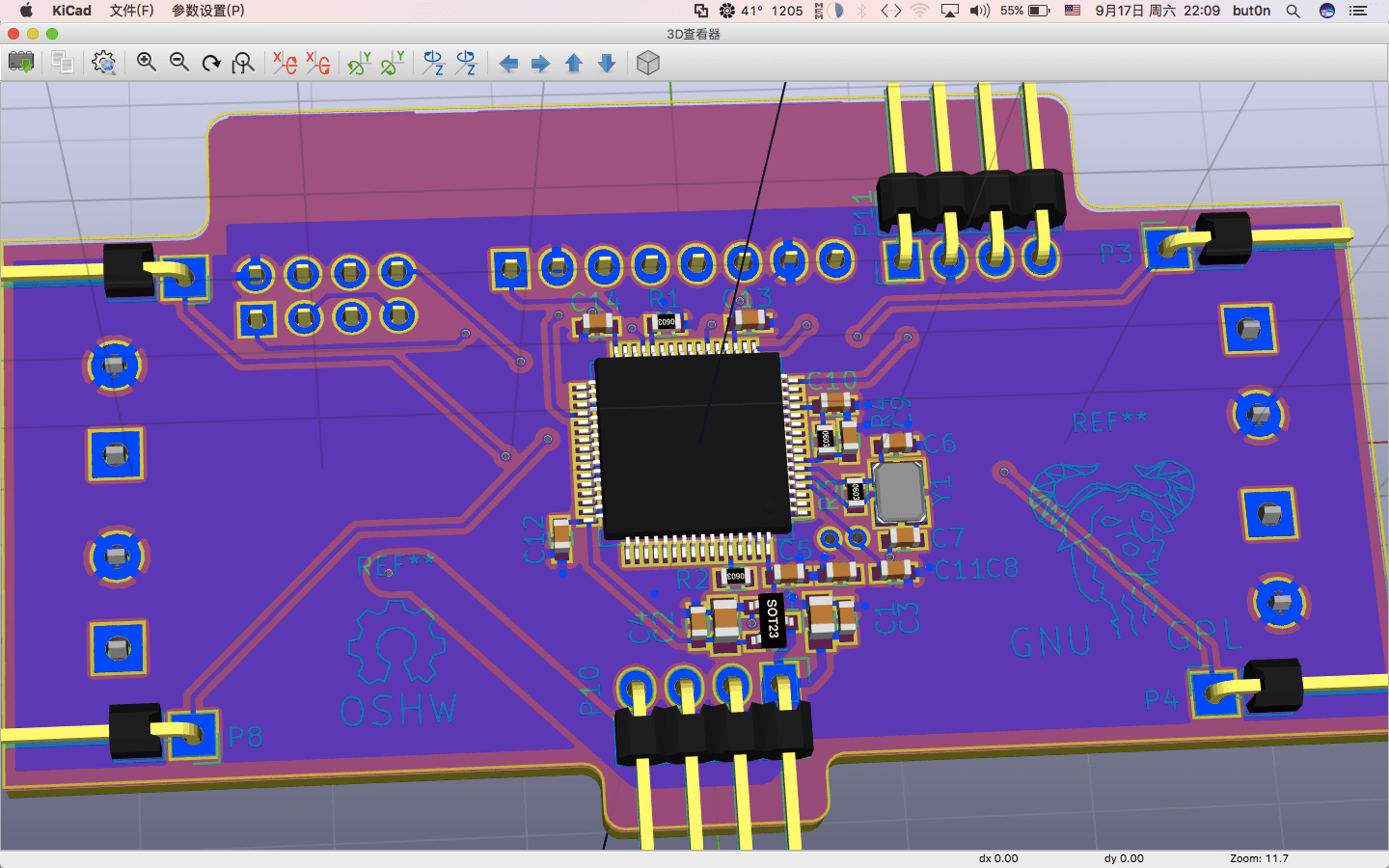The image size is (1389, 868).
Task: Move board left with arrow
Action: [508, 64]
